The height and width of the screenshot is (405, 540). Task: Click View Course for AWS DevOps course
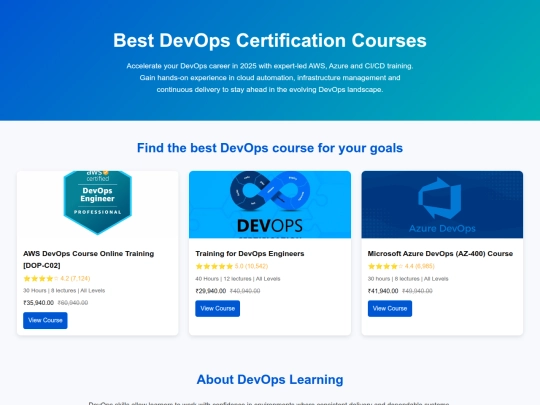45,320
